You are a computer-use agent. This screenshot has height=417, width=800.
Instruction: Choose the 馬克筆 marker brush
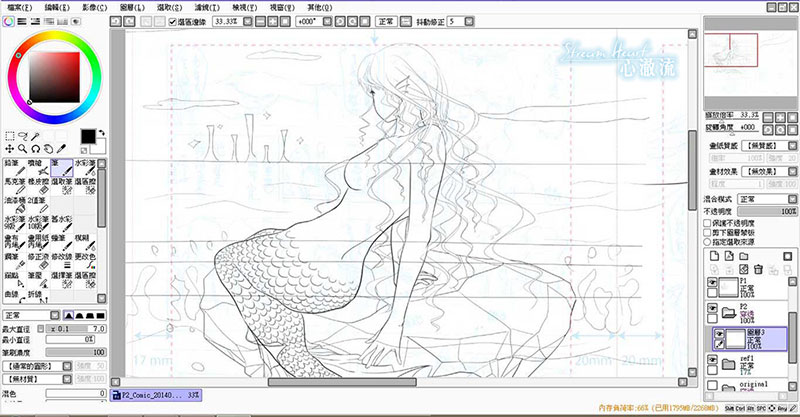click(x=14, y=186)
